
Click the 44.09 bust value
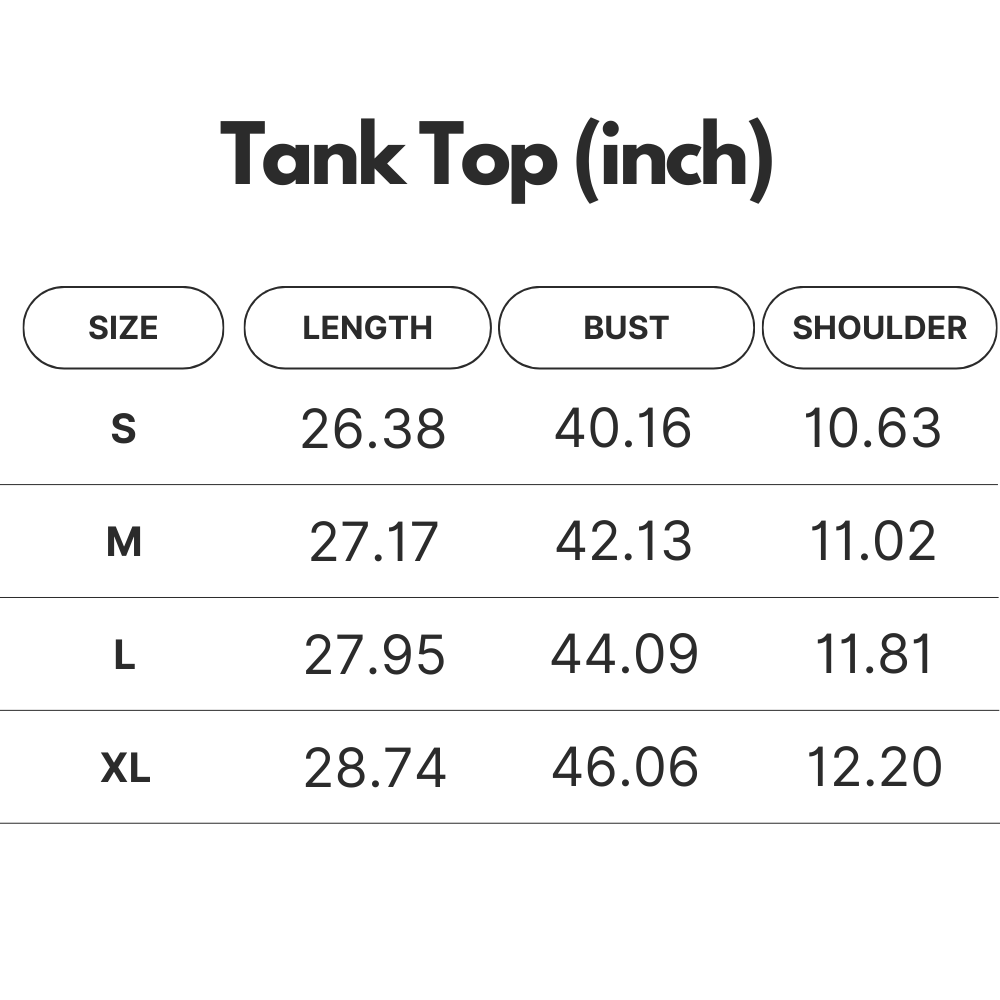(x=625, y=654)
